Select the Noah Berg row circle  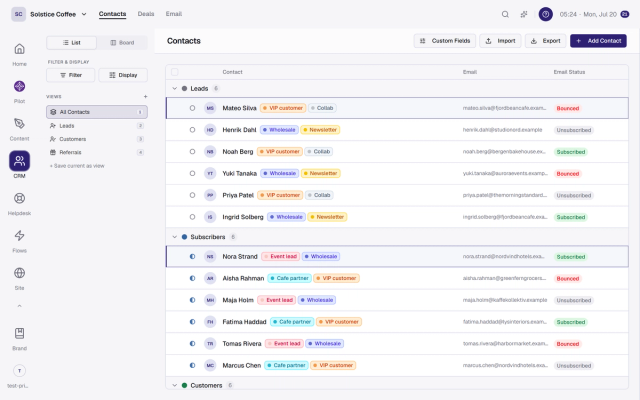click(x=192, y=151)
